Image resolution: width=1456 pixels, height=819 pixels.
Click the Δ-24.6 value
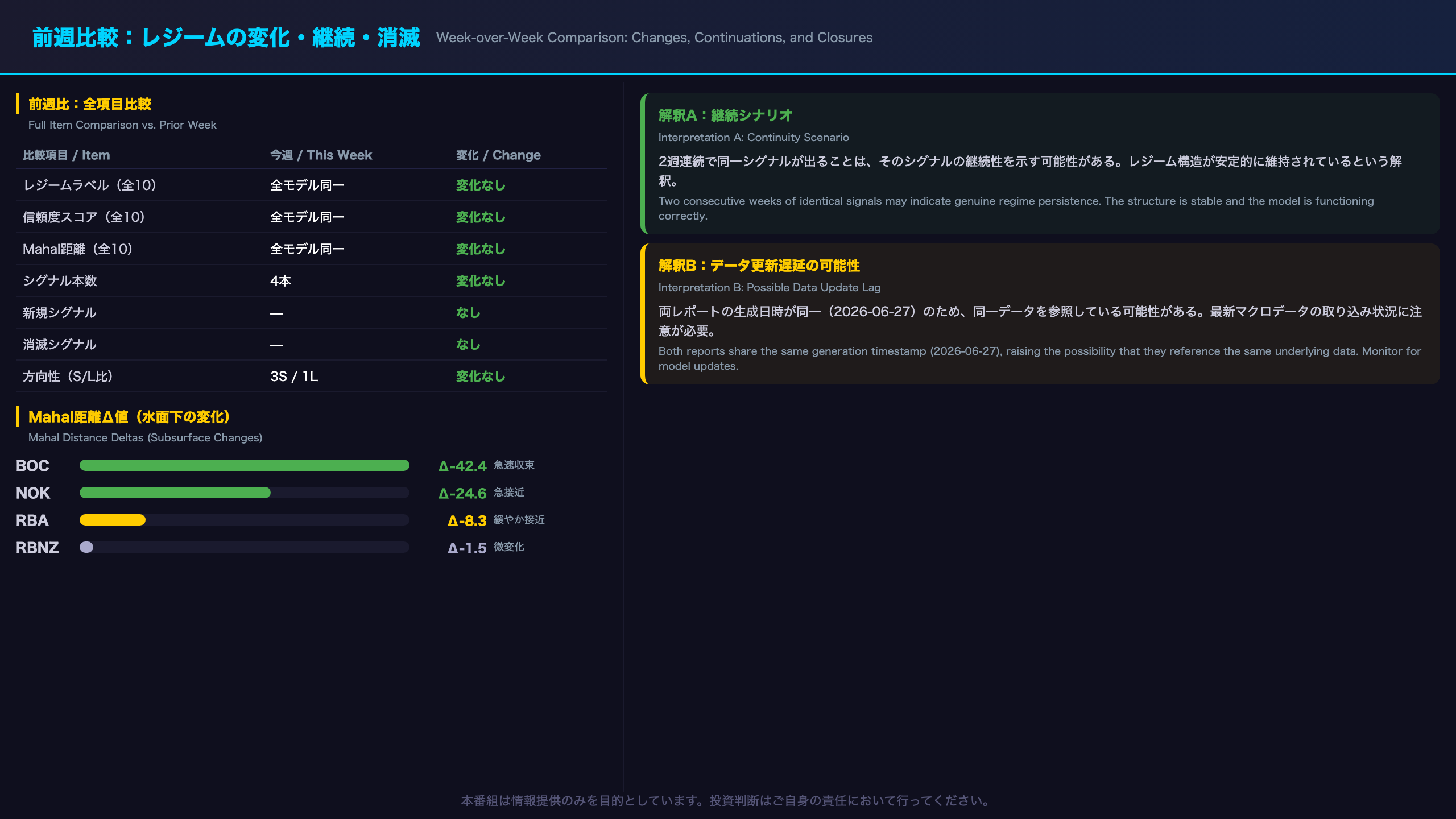pyautogui.click(x=462, y=493)
